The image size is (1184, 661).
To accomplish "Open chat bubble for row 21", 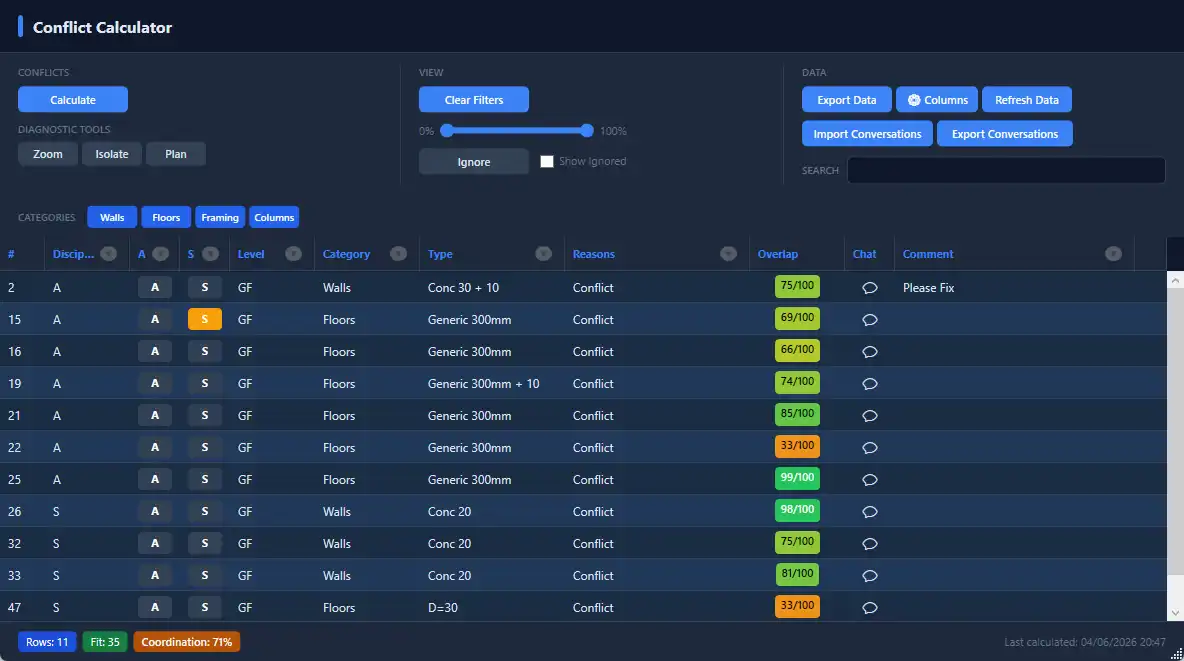I will click(x=870, y=415).
